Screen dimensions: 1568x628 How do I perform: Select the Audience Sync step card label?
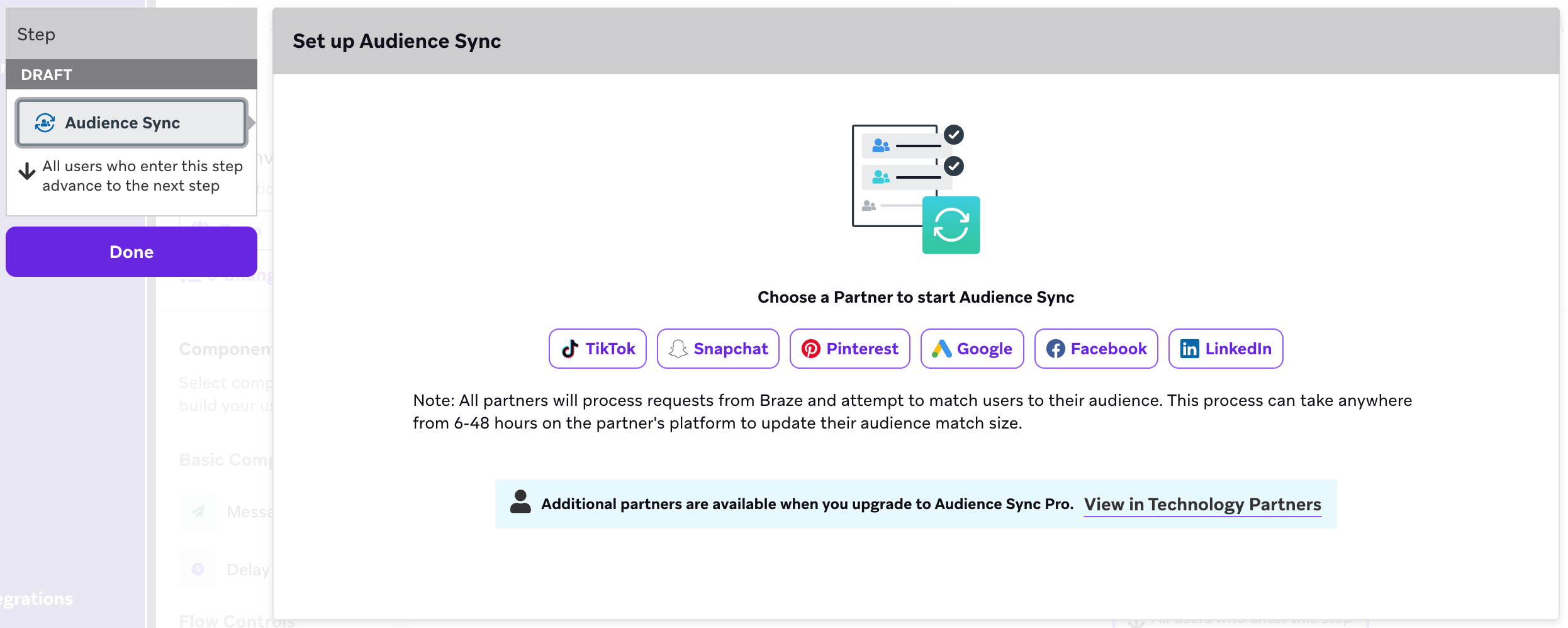point(123,123)
